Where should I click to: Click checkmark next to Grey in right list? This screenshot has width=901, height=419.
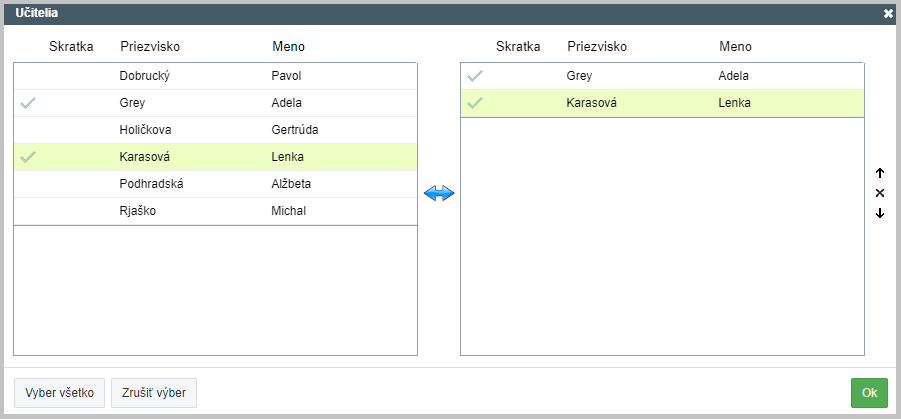[x=475, y=75]
